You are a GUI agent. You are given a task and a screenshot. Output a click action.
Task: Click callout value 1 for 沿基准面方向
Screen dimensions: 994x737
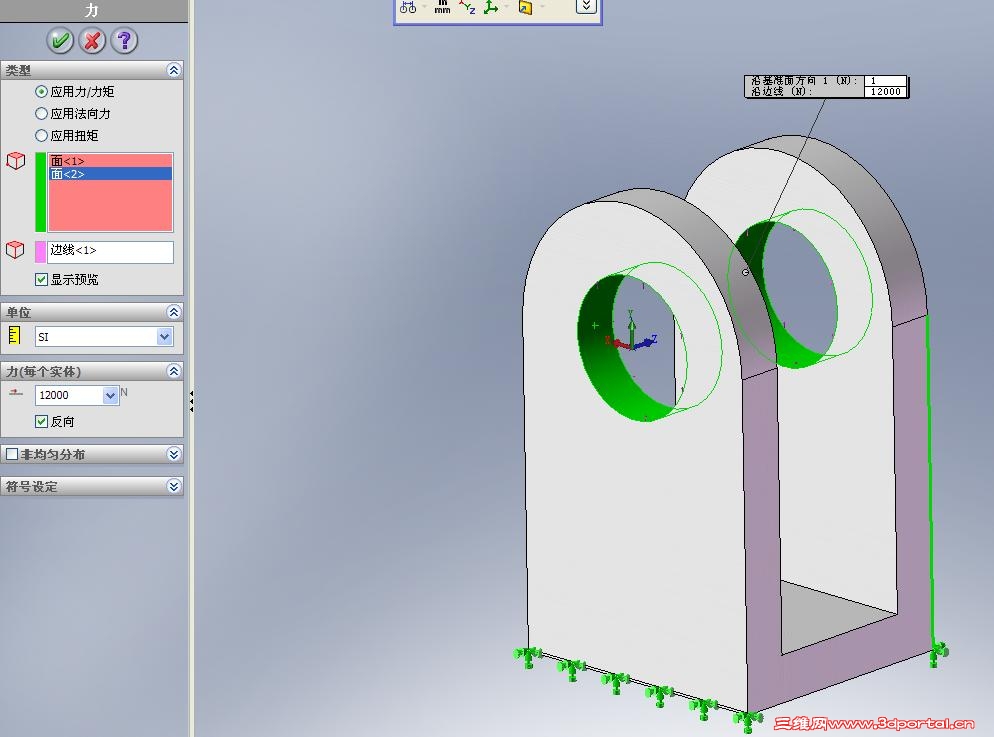click(885, 81)
